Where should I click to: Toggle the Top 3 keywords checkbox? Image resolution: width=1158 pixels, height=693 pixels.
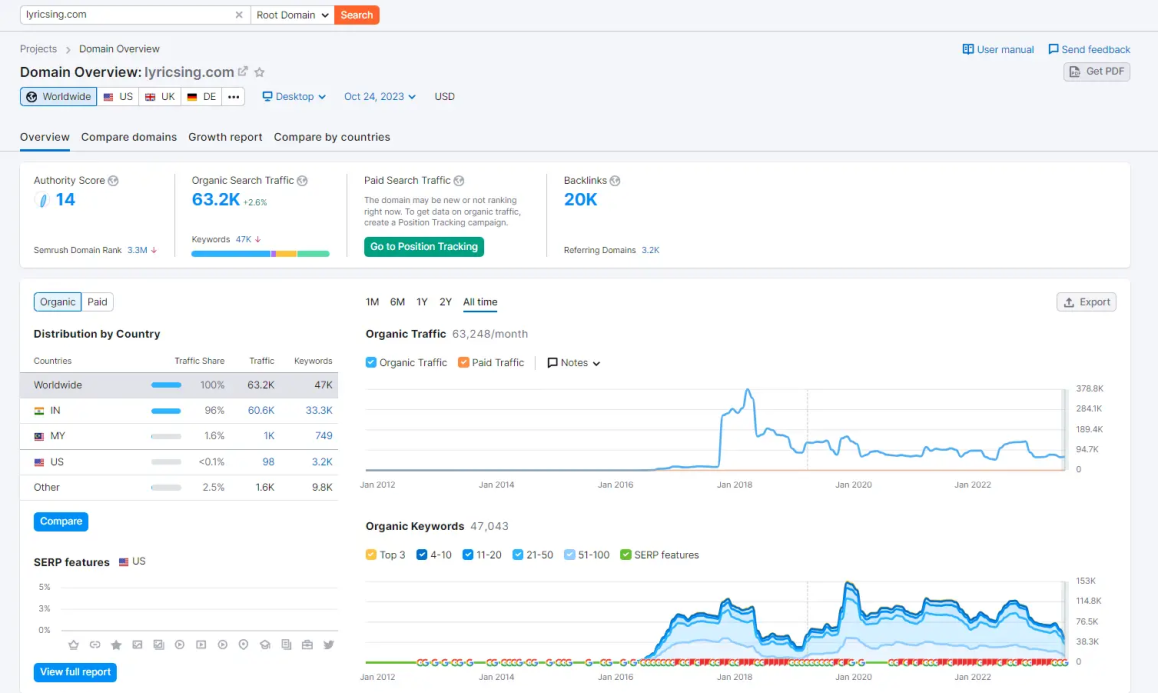click(x=371, y=555)
